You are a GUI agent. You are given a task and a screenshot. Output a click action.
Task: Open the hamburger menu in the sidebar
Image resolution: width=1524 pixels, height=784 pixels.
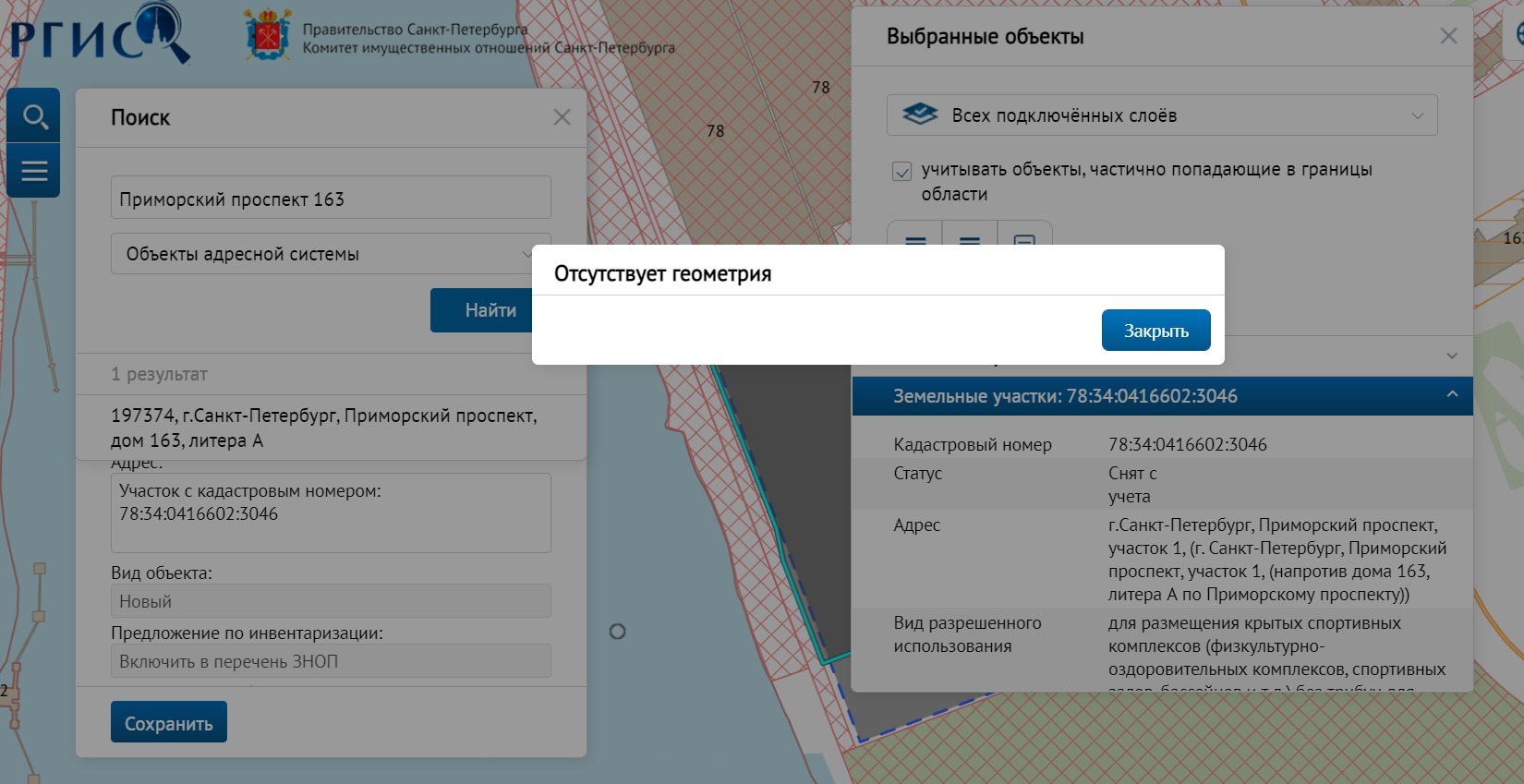point(34,171)
